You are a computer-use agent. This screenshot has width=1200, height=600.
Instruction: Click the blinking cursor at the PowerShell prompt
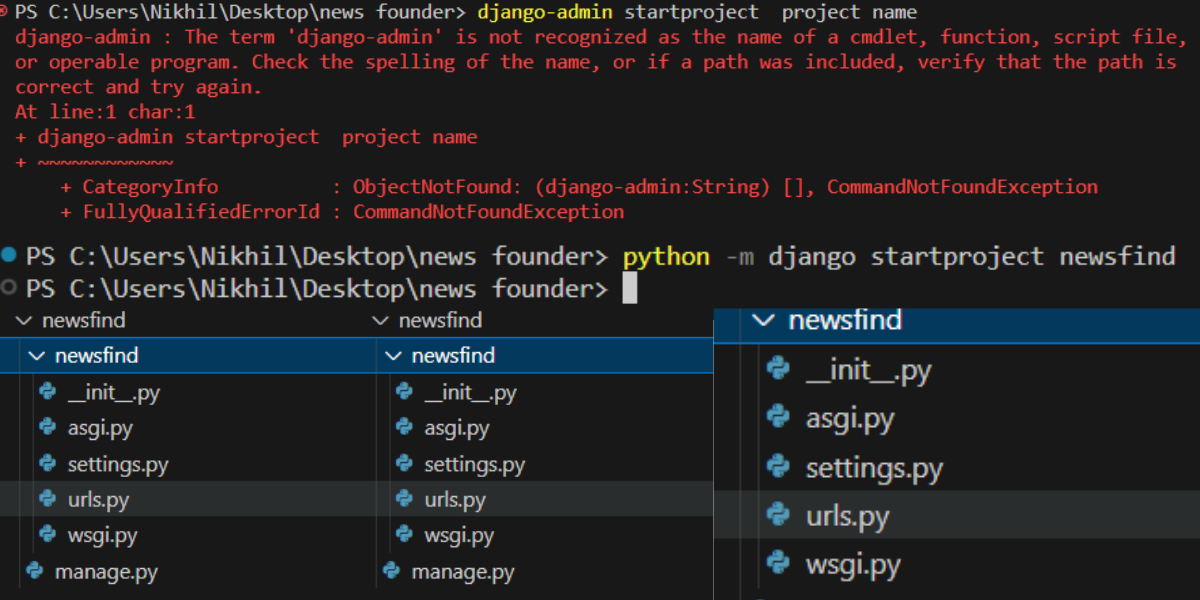pos(631,289)
